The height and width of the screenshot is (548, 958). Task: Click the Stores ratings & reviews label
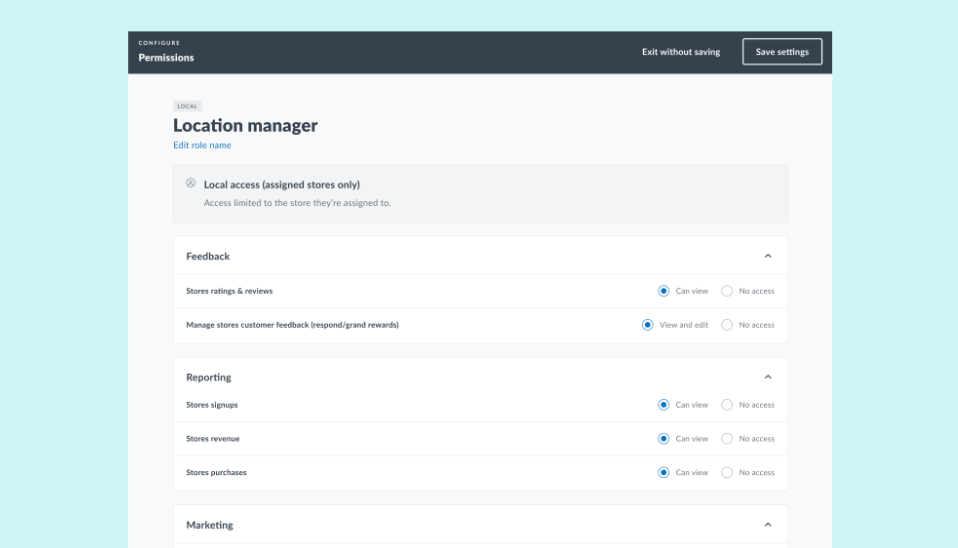[x=229, y=291]
